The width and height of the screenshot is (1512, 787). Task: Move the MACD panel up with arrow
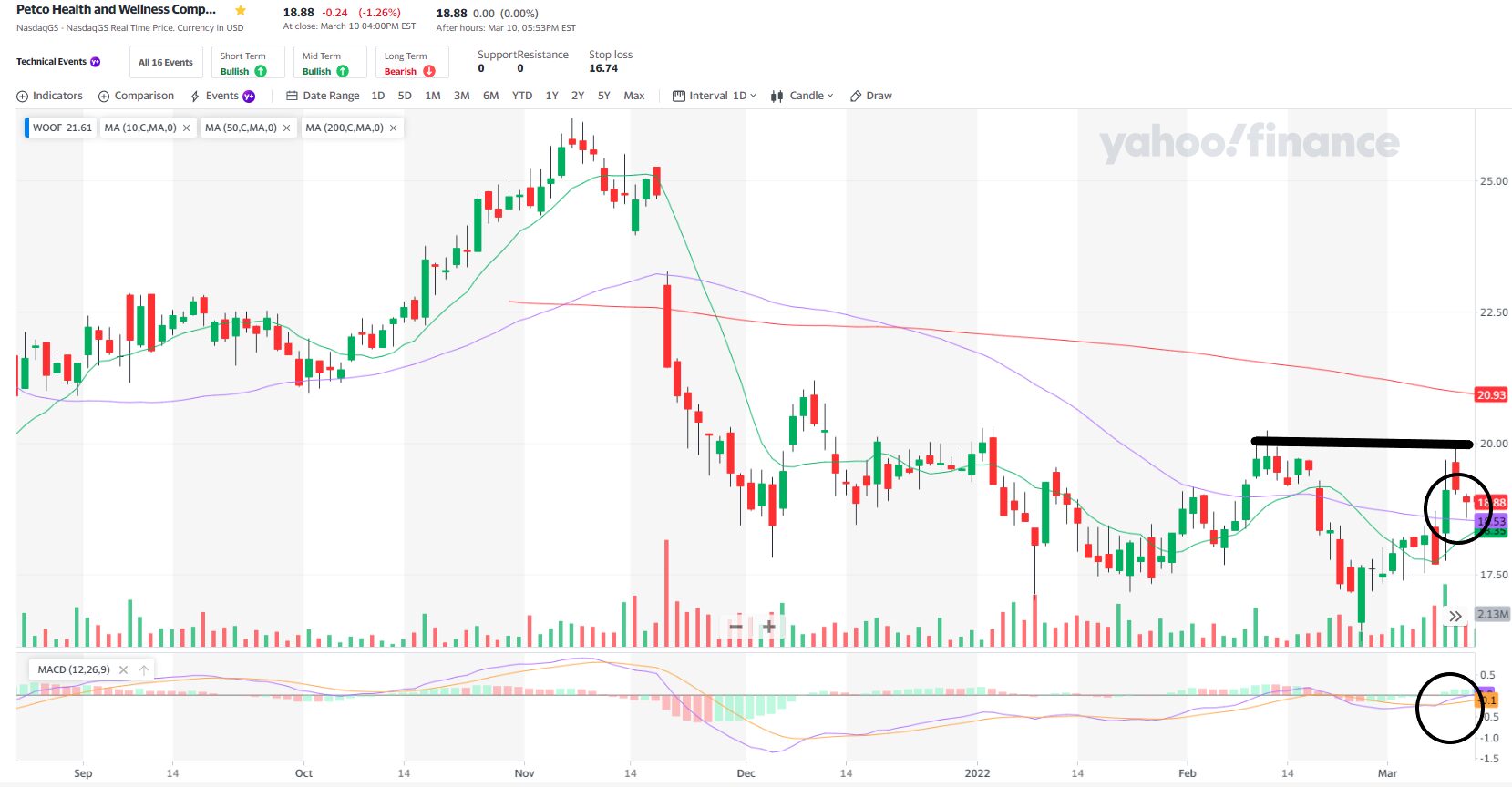(x=144, y=669)
